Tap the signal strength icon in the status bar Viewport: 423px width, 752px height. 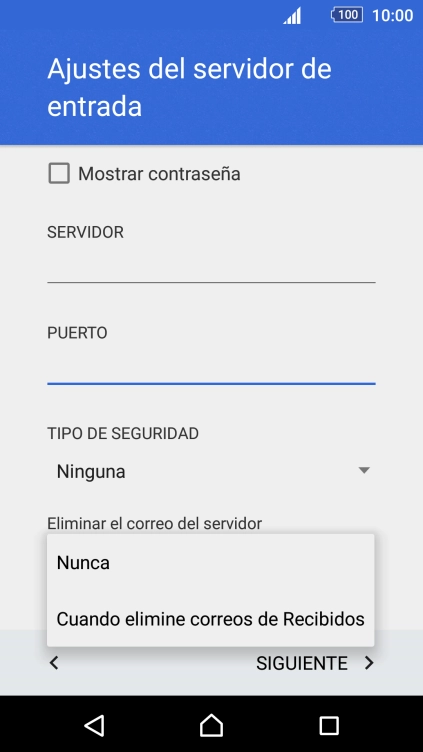coord(292,15)
